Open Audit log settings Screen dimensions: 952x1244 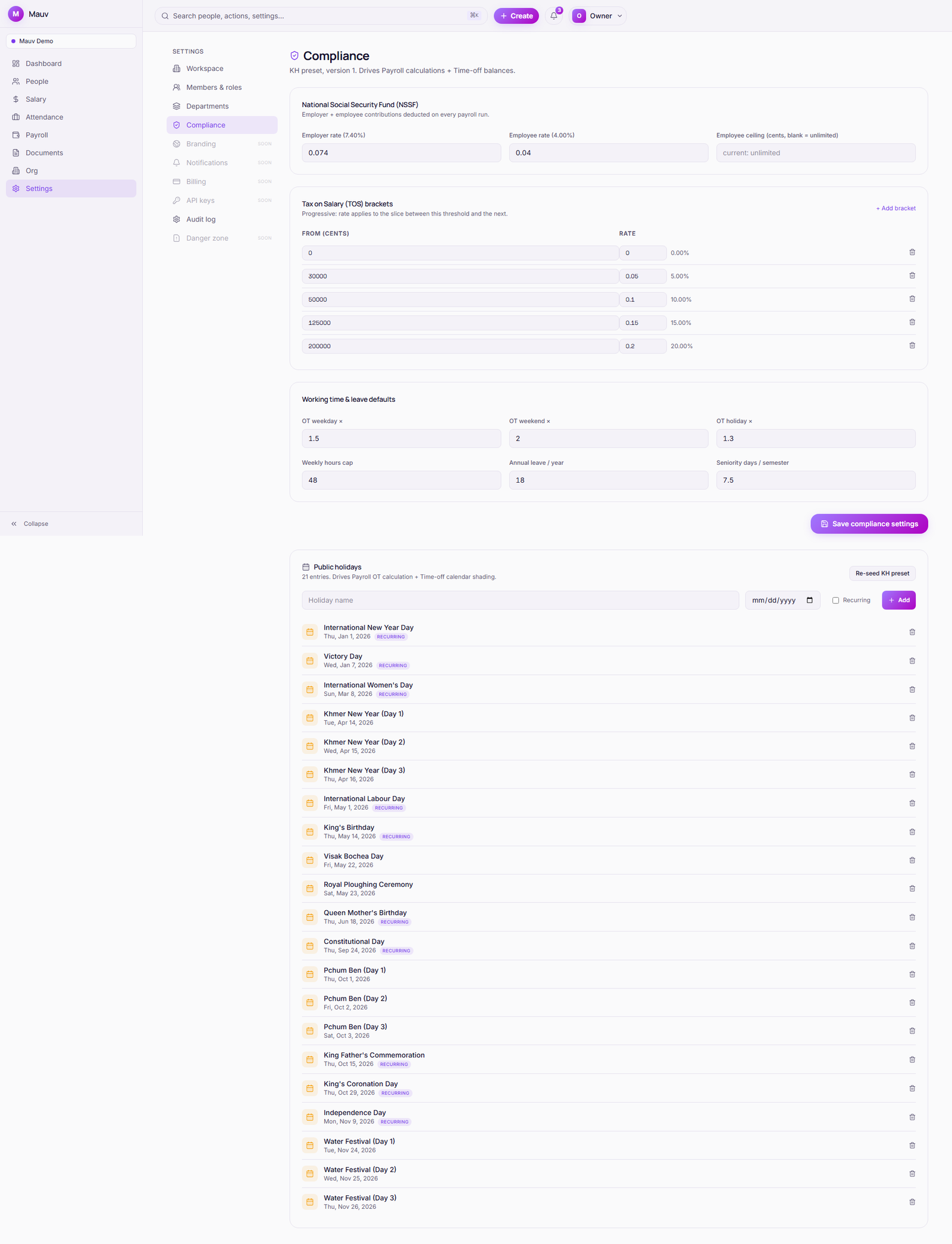tap(222, 219)
